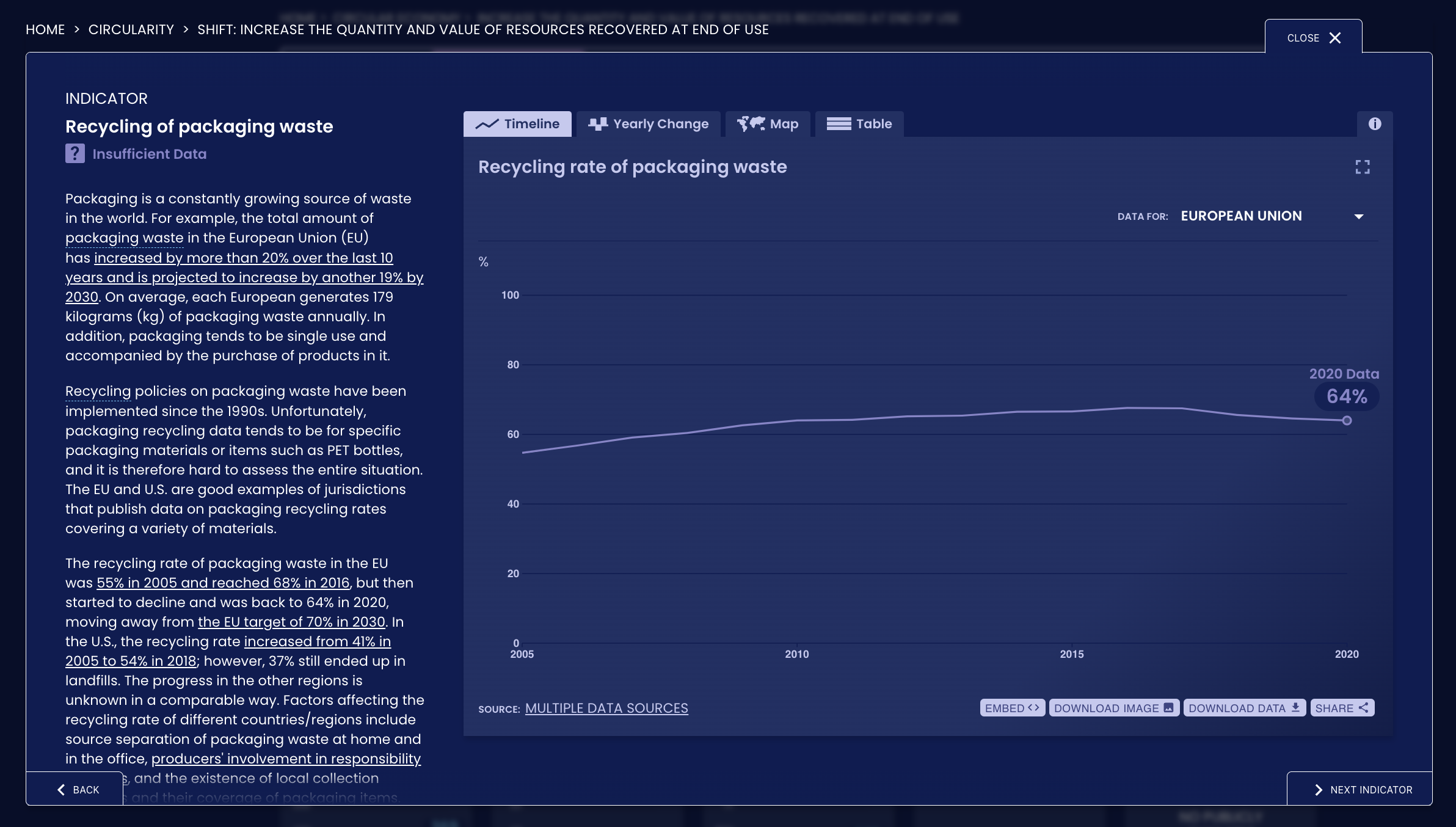Open the Table tab
The image size is (1456, 827).
pyautogui.click(x=859, y=124)
